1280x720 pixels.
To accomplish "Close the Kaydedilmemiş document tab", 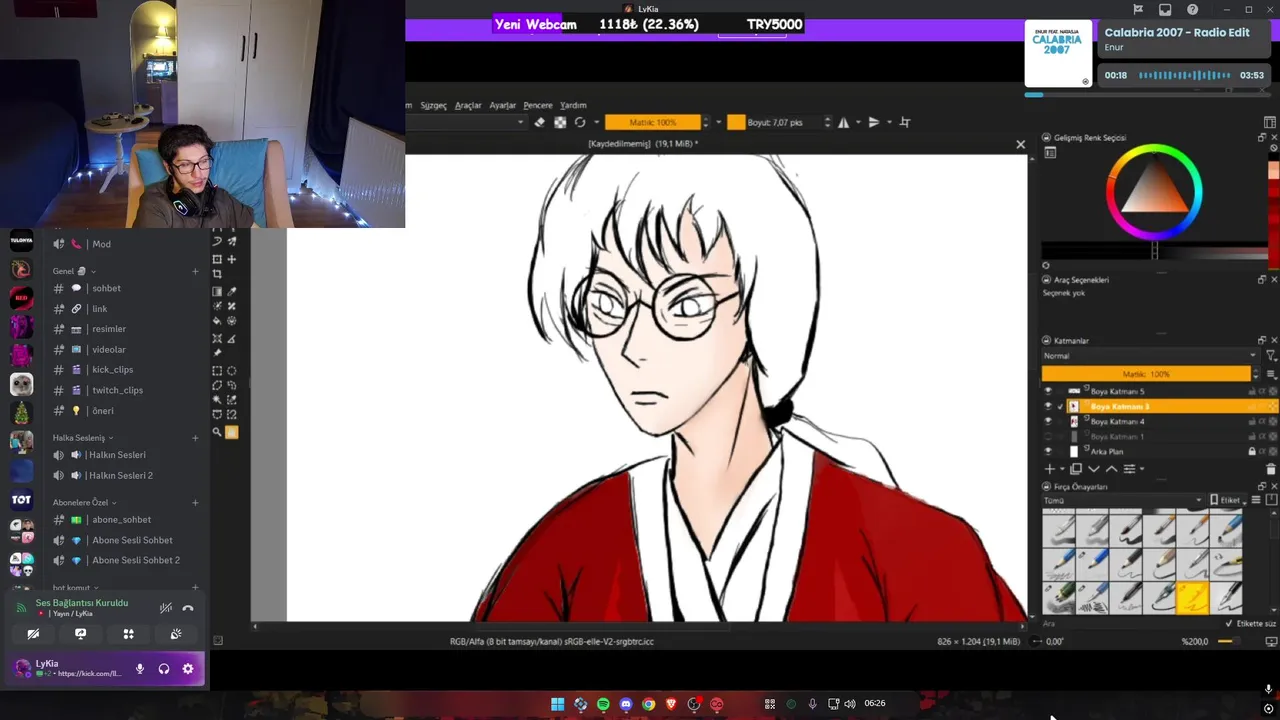I will coord(1020,145).
